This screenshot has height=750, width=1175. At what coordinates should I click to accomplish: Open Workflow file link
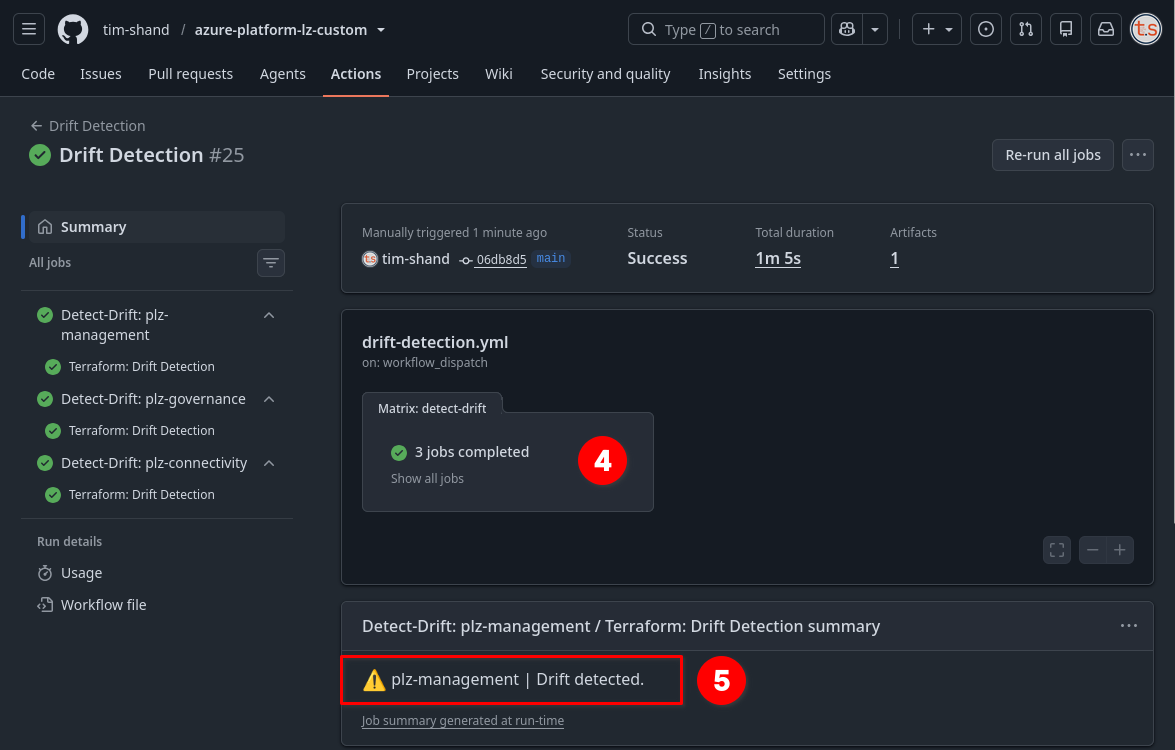pos(103,605)
